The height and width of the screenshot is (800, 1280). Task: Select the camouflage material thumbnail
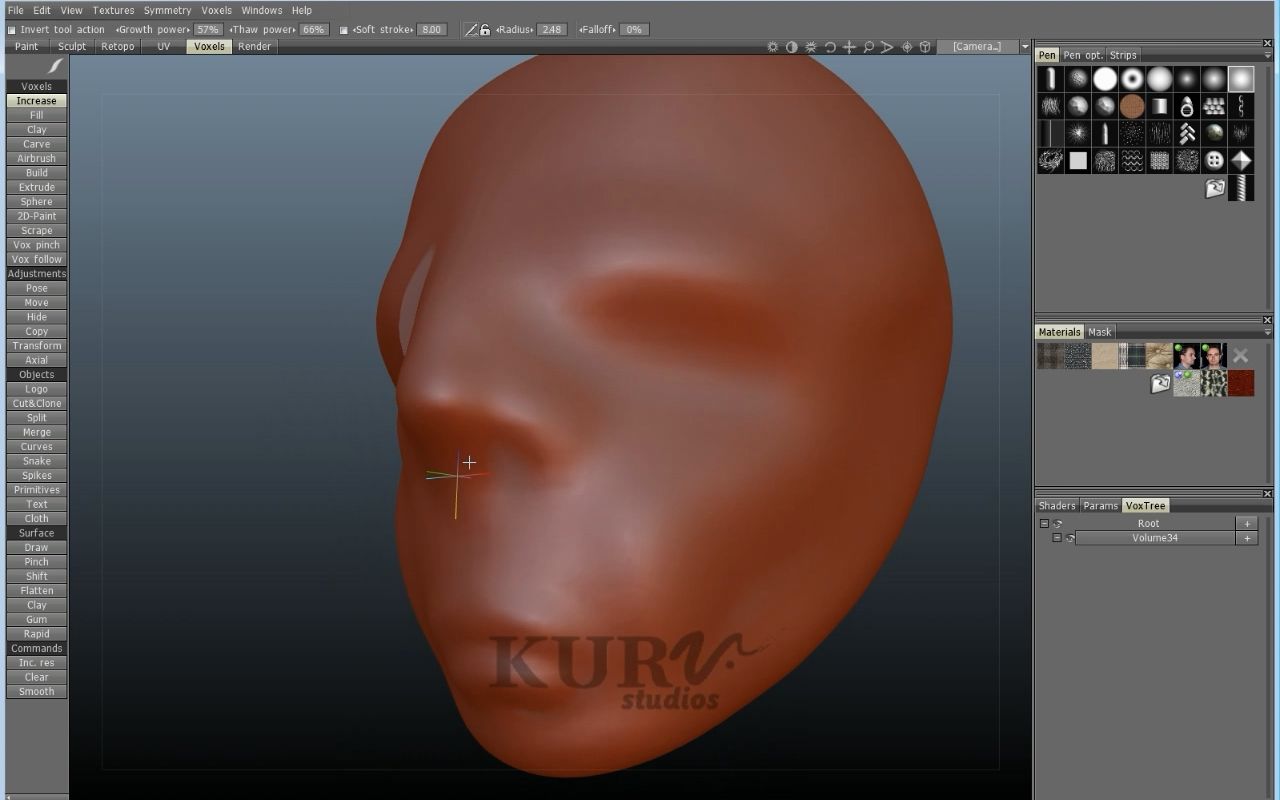(1214, 383)
